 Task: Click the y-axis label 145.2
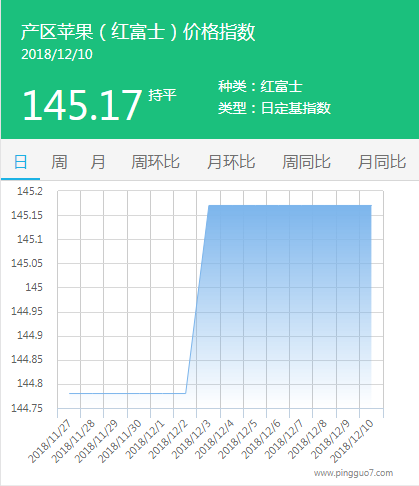click(x=30, y=191)
